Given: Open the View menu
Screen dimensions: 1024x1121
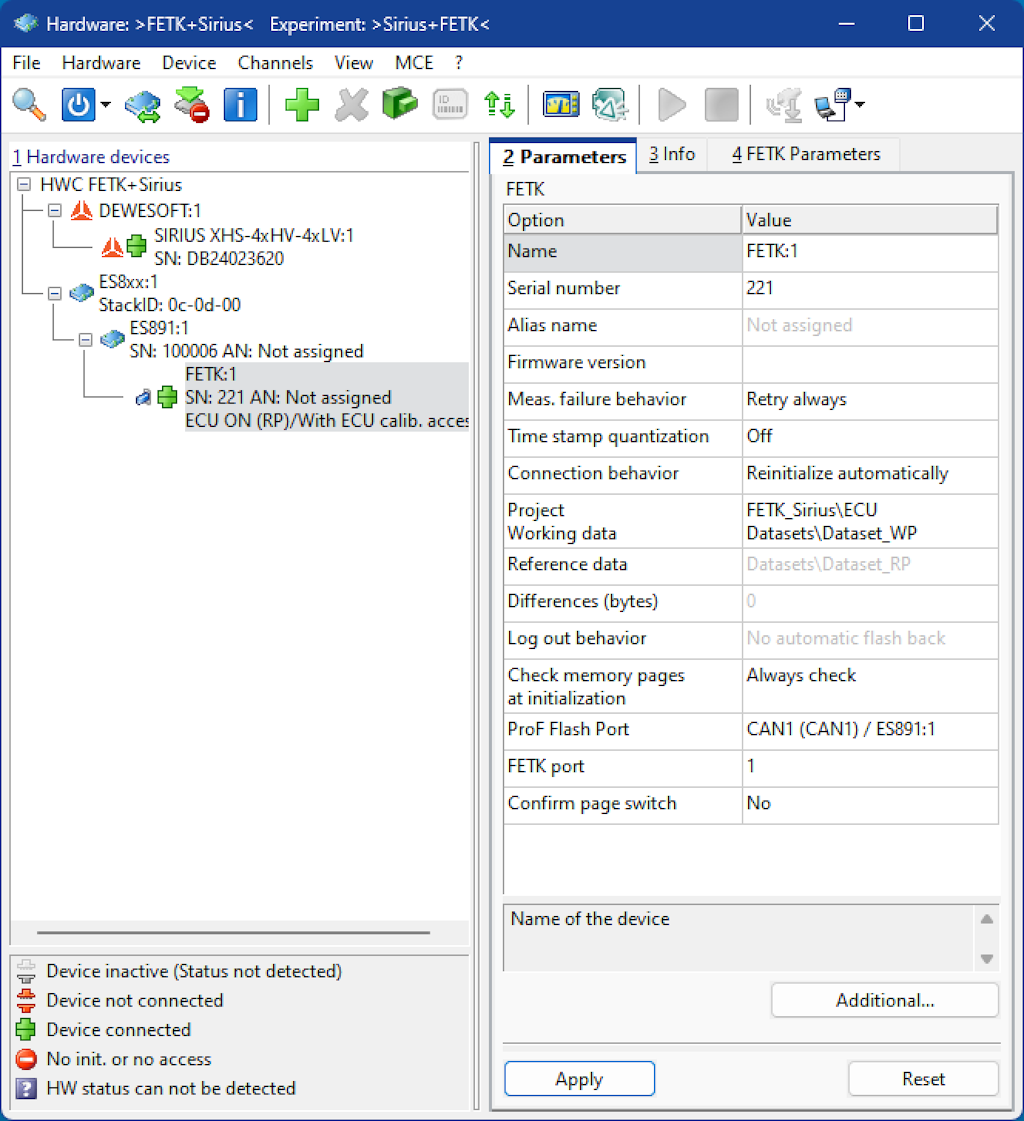Looking at the screenshot, I should [x=353, y=63].
